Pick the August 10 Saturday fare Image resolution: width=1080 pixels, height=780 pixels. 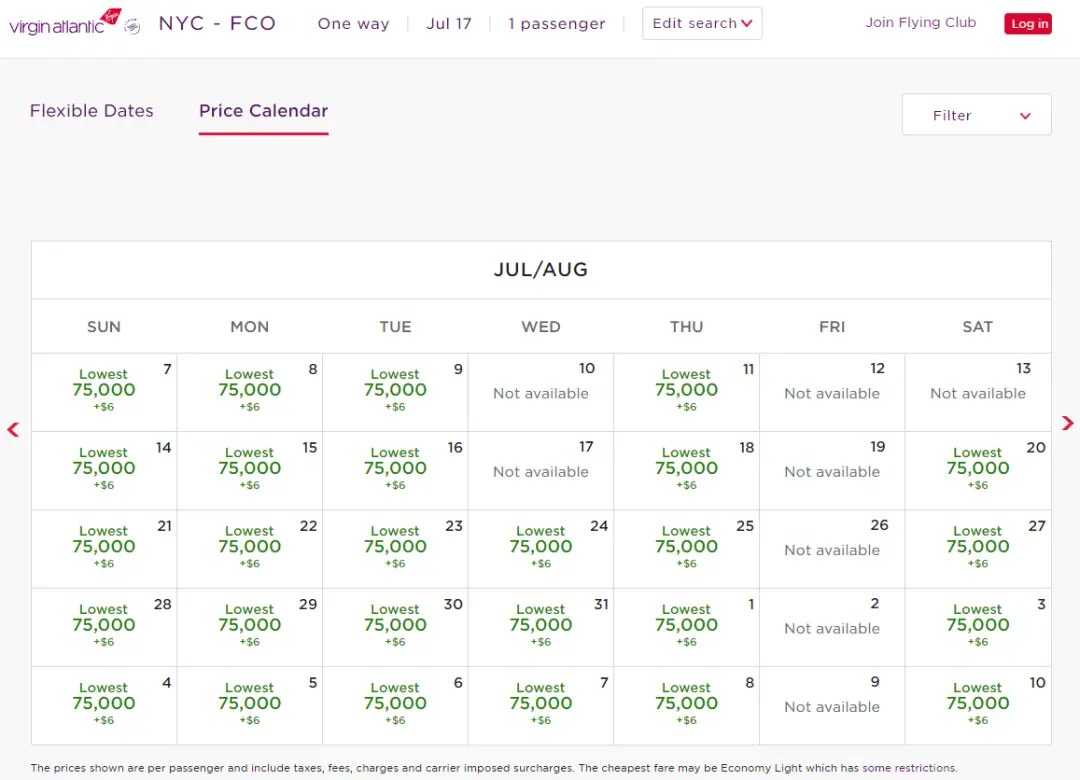[977, 704]
